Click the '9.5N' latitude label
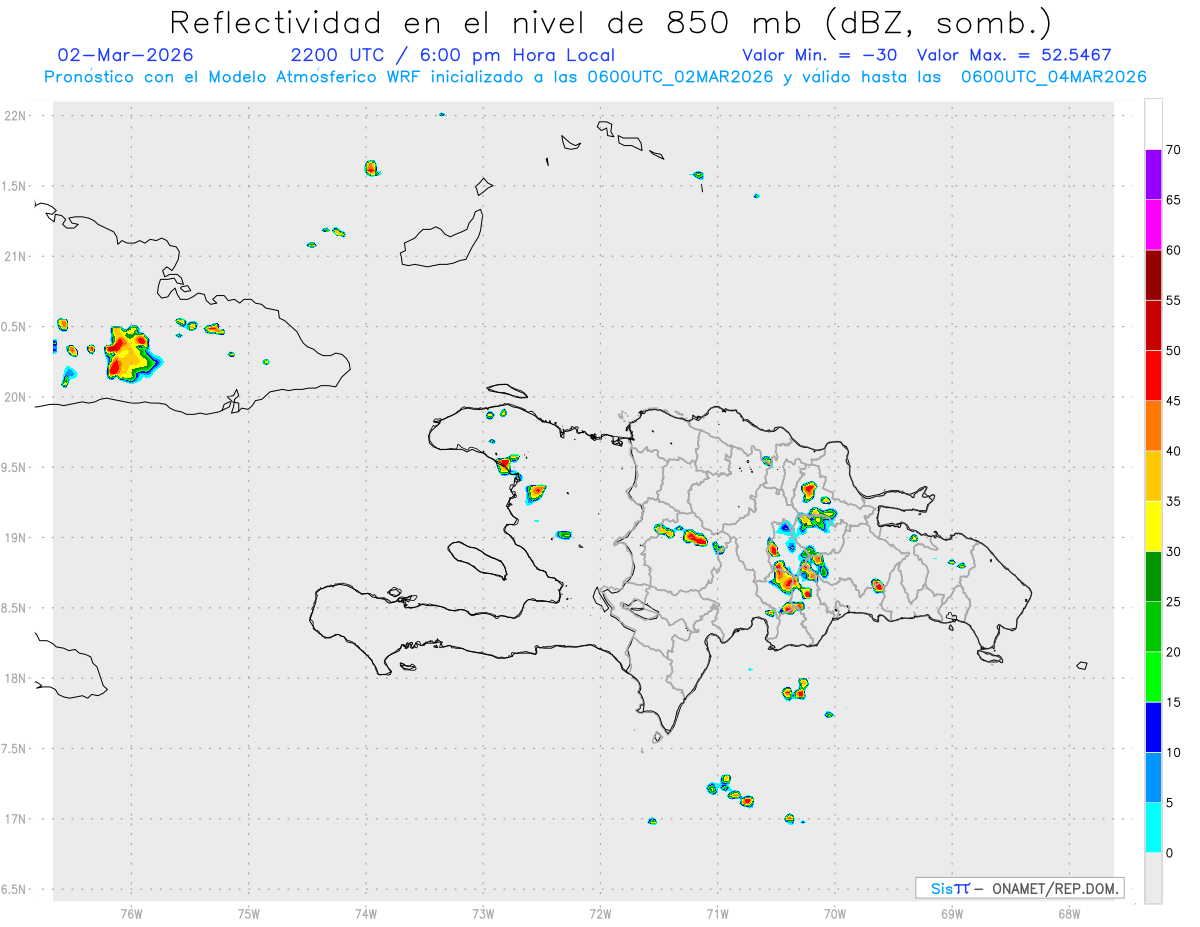Viewport: 1200px width, 927px height. (15, 467)
